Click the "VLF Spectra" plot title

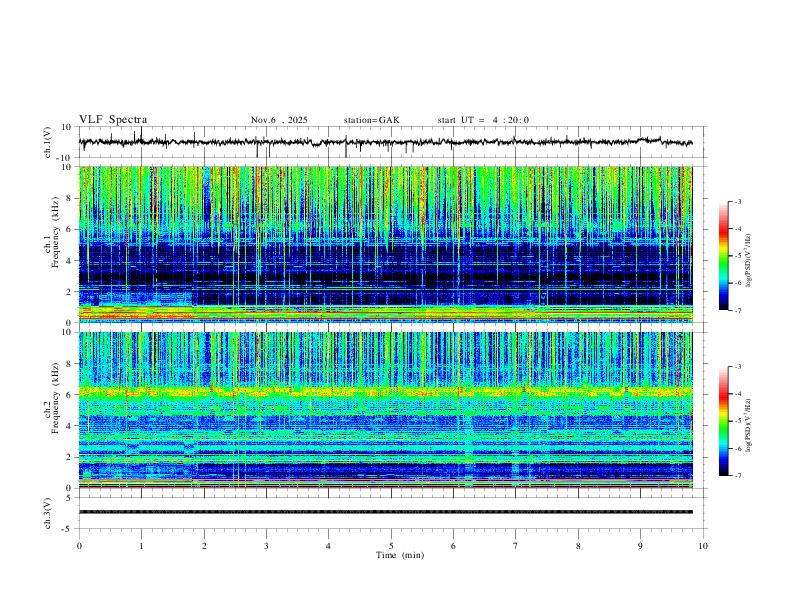point(113,120)
